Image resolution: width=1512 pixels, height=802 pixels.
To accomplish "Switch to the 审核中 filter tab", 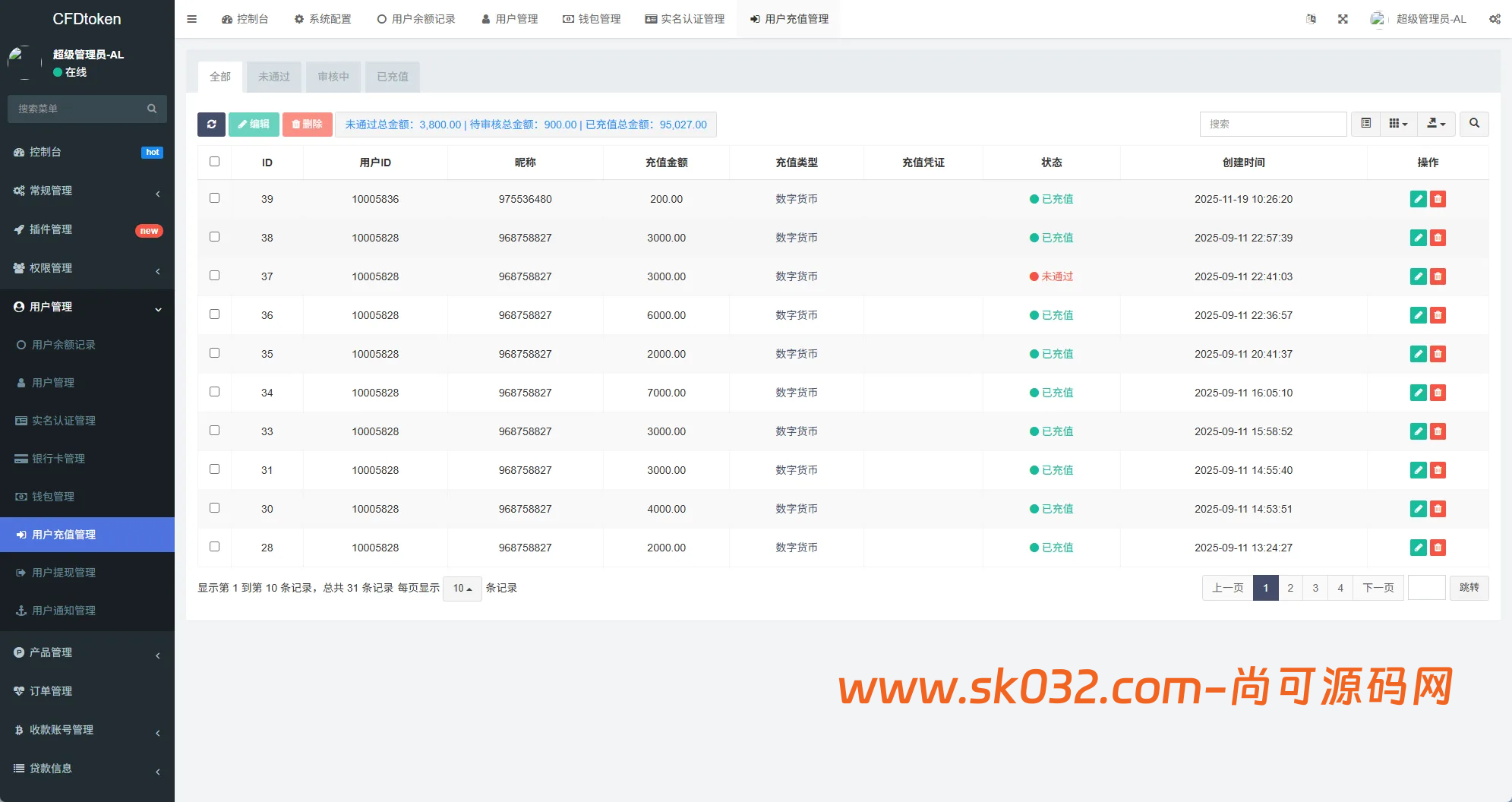I will click(333, 77).
